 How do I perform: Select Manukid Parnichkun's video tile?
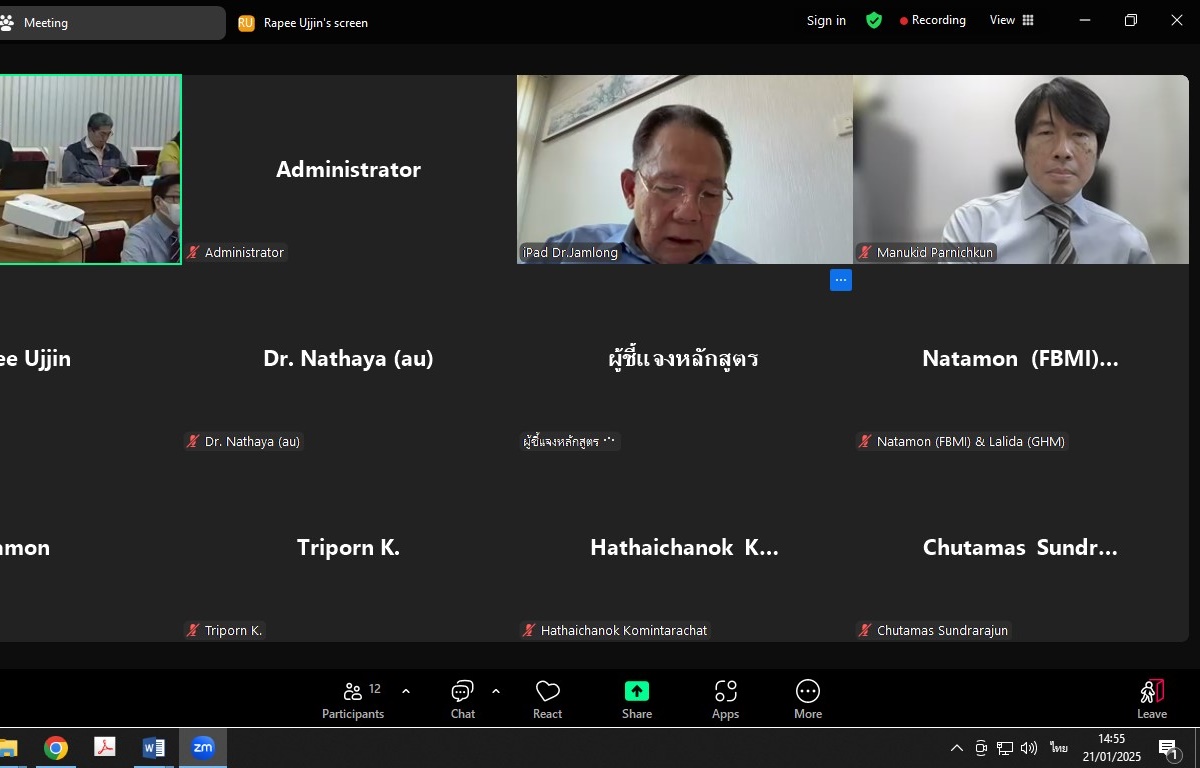[1020, 169]
